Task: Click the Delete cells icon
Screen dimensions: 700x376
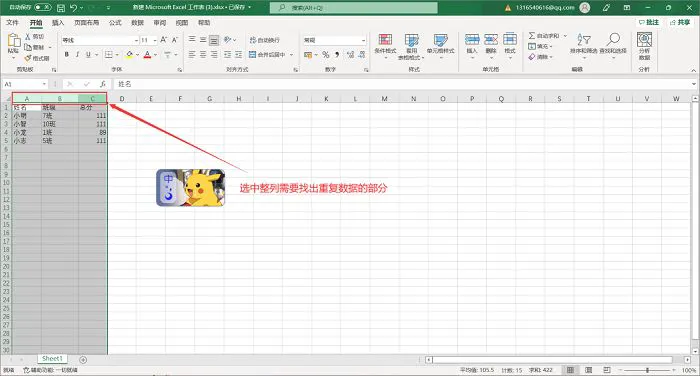Action: [x=491, y=39]
